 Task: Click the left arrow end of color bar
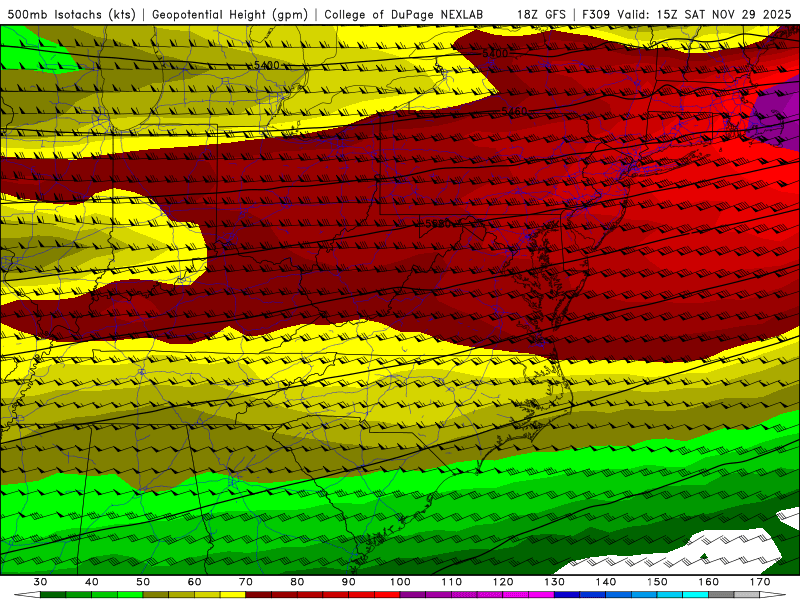point(27,595)
